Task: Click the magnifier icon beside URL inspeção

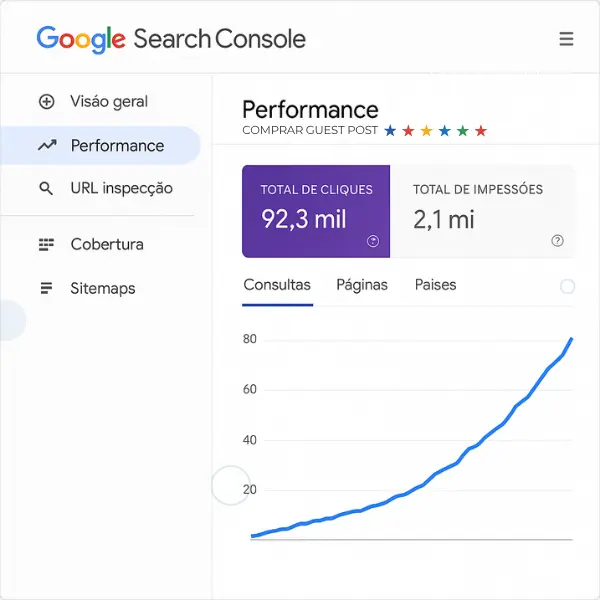Action: click(46, 188)
